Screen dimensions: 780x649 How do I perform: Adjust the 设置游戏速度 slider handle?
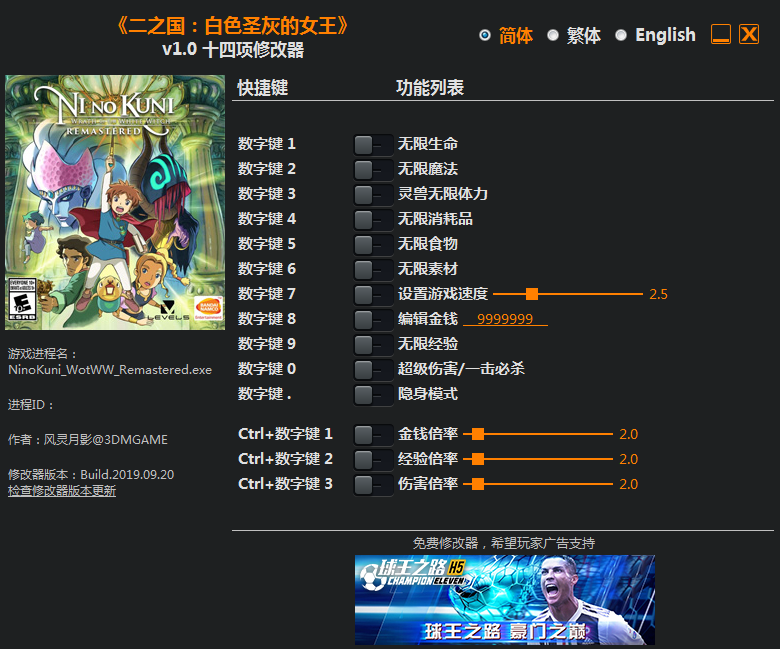[532, 294]
